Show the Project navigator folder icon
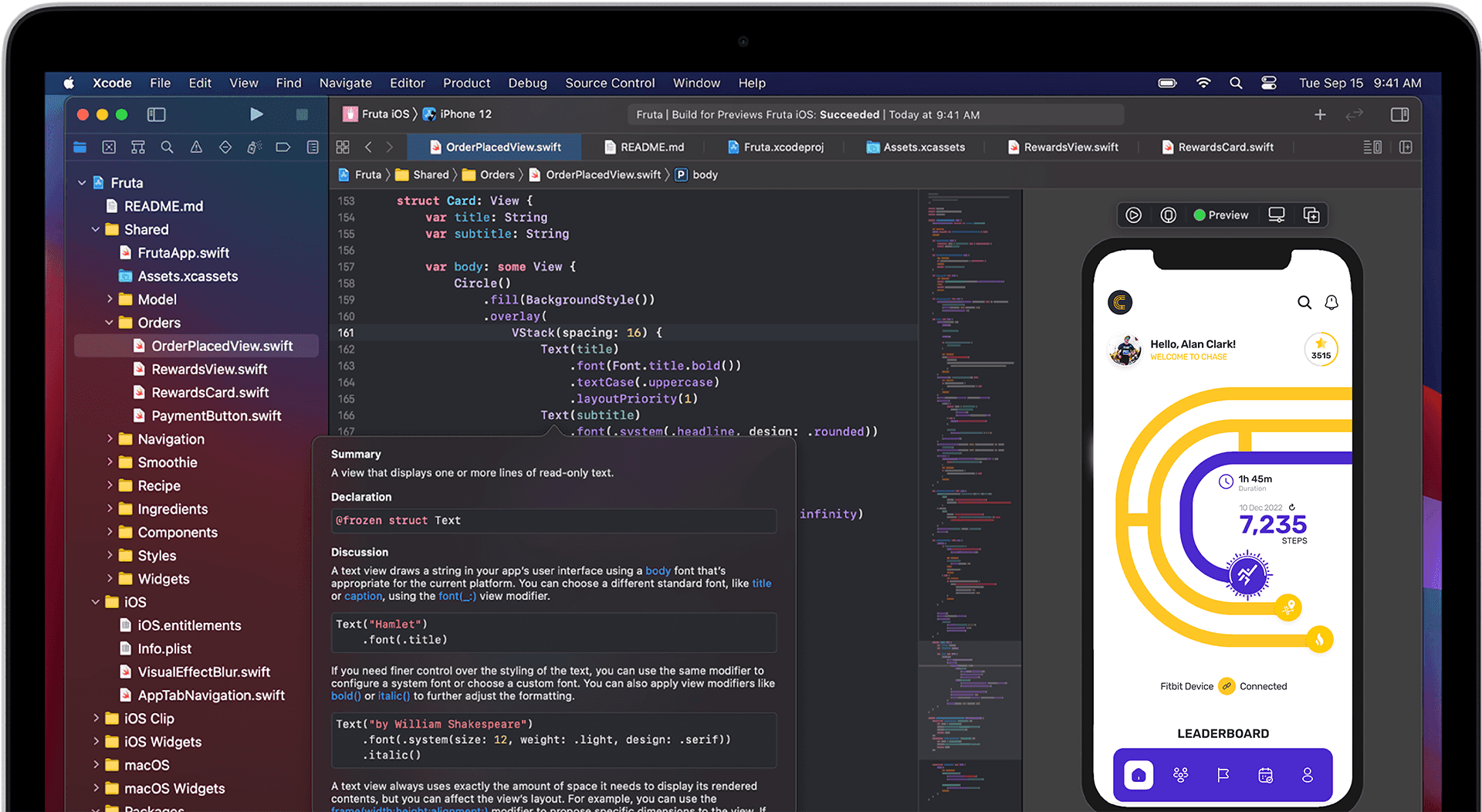 (x=80, y=147)
